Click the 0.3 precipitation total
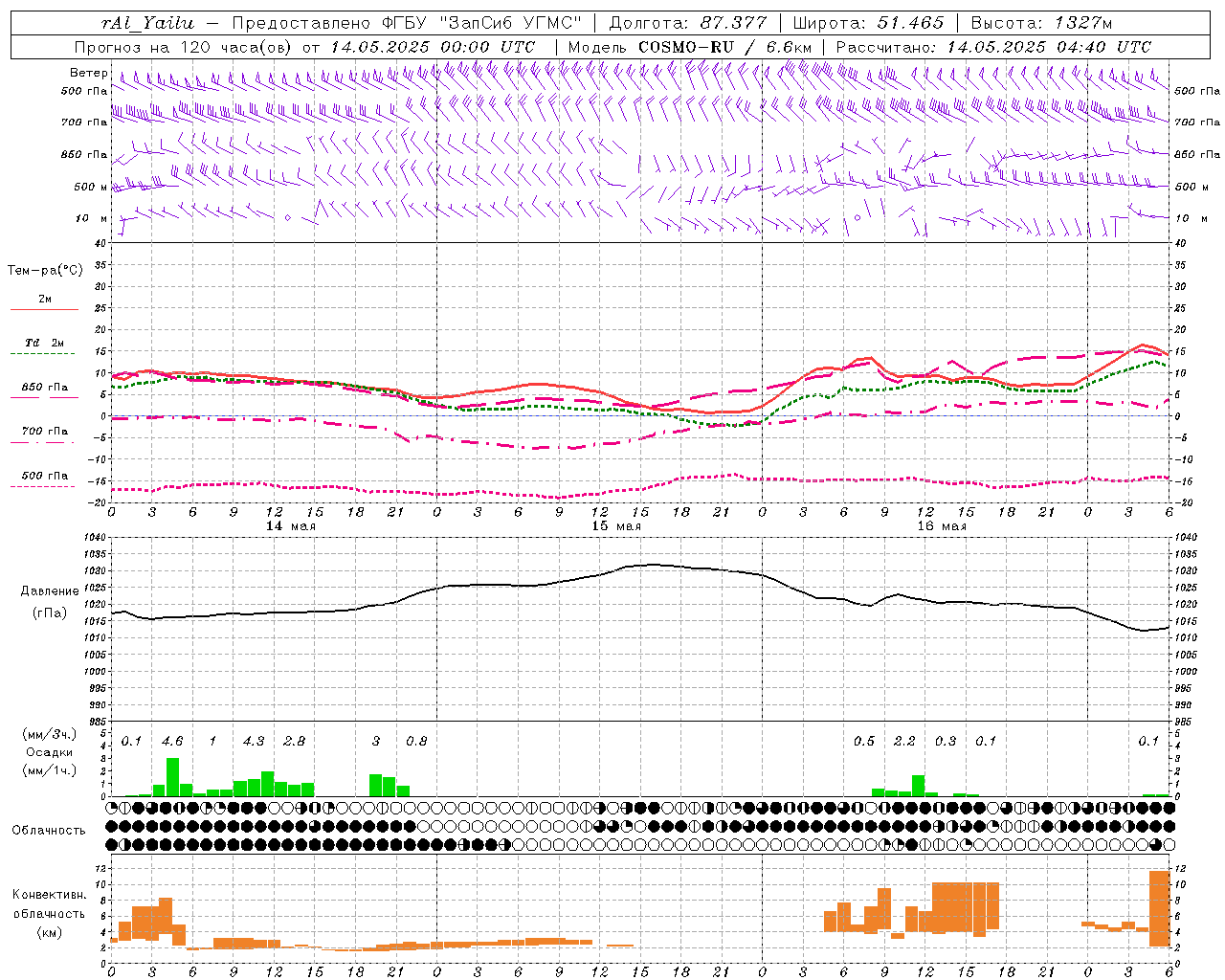This screenshot has height=980, width=1225. 946,742
